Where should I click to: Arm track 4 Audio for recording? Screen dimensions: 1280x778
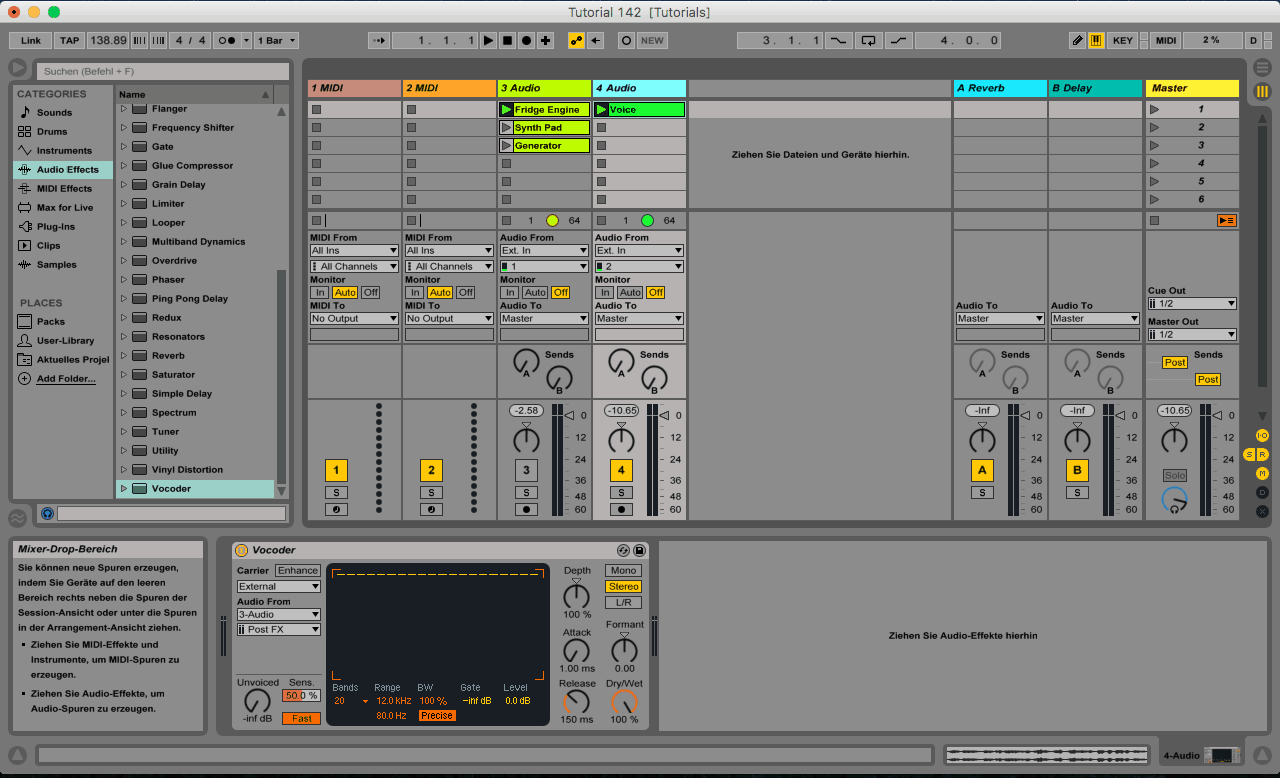point(621,509)
